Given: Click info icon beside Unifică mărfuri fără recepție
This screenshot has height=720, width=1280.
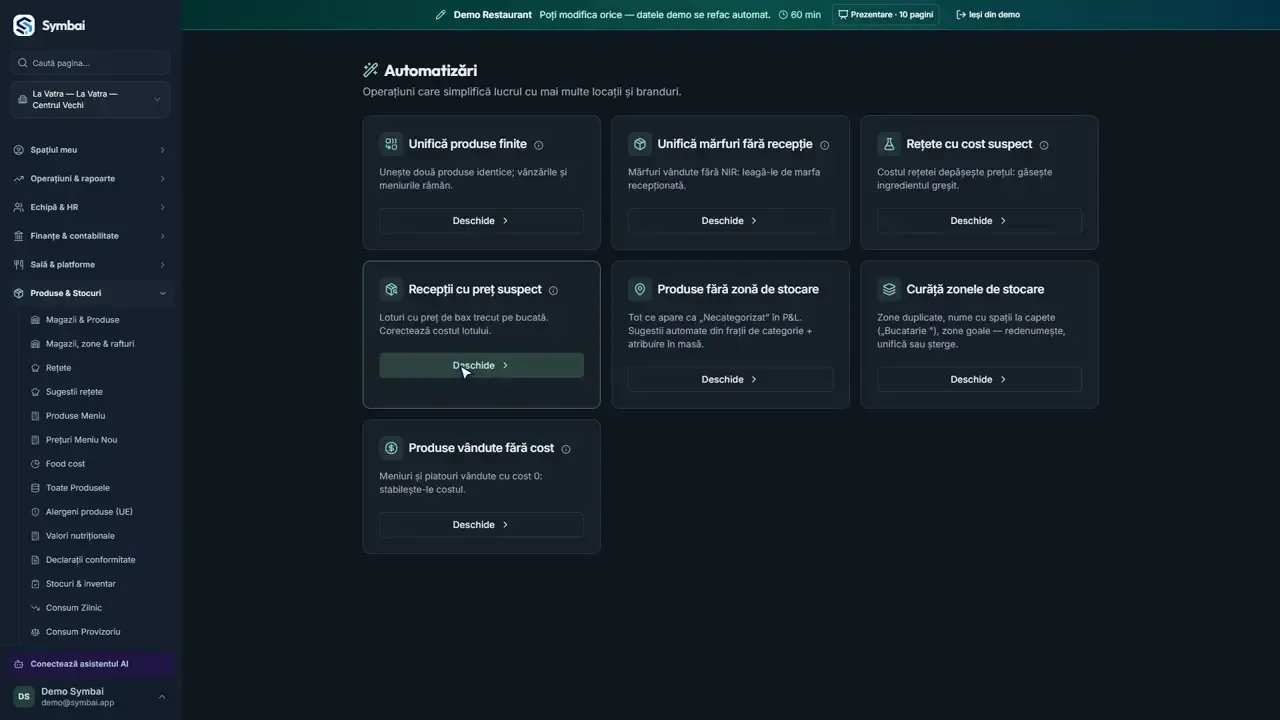Looking at the screenshot, I should point(824,145).
